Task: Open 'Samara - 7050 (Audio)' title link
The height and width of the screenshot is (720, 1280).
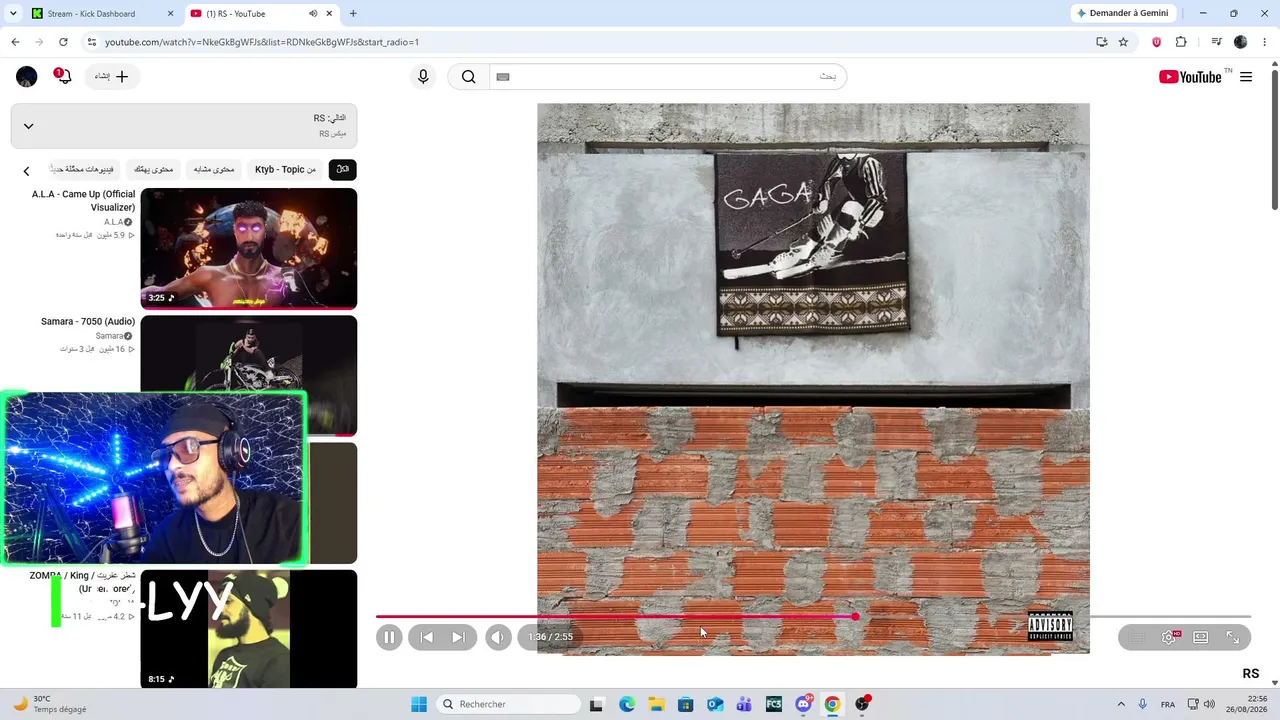Action: click(88, 322)
